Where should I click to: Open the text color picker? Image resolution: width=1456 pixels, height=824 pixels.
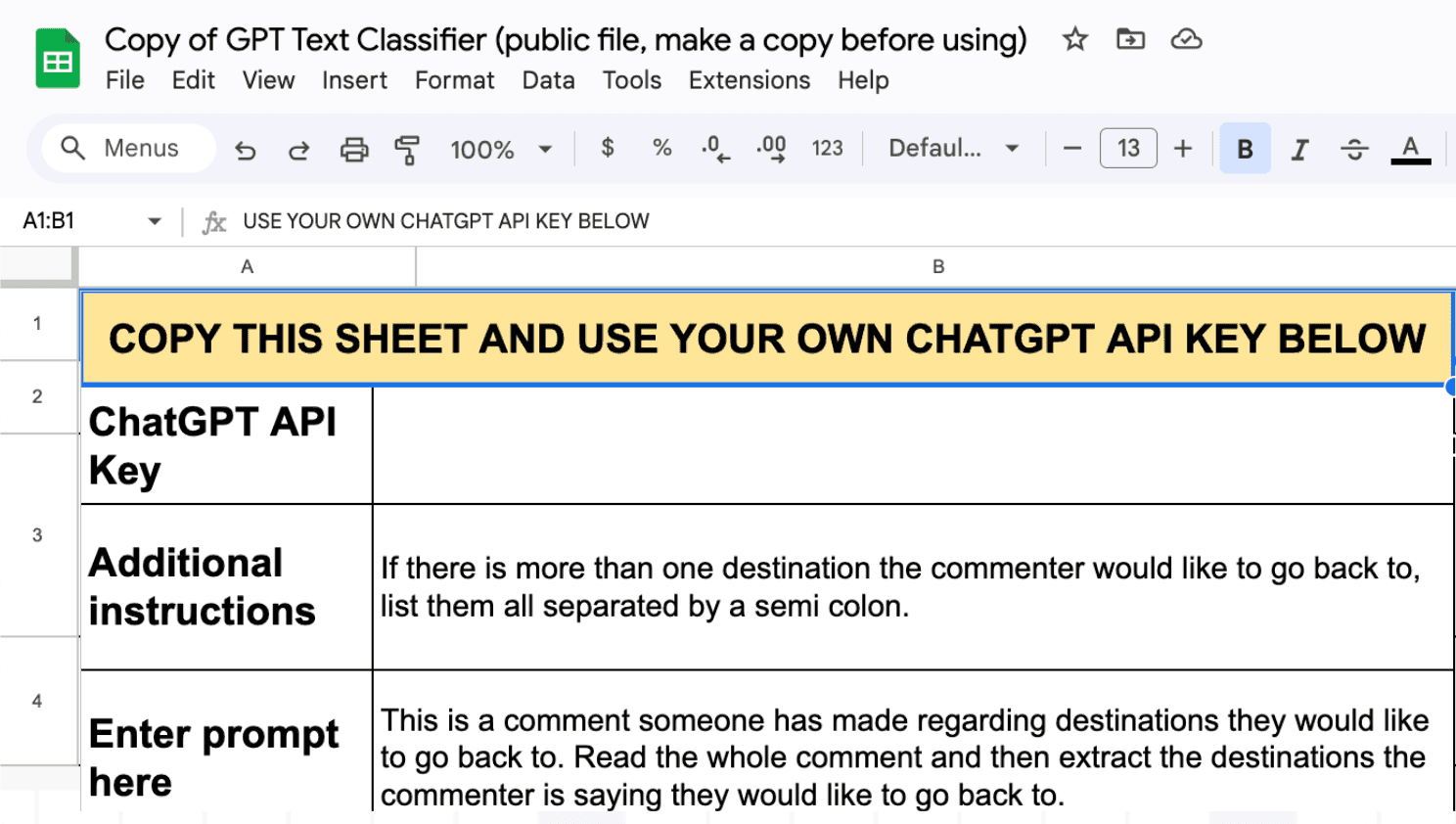click(1410, 149)
